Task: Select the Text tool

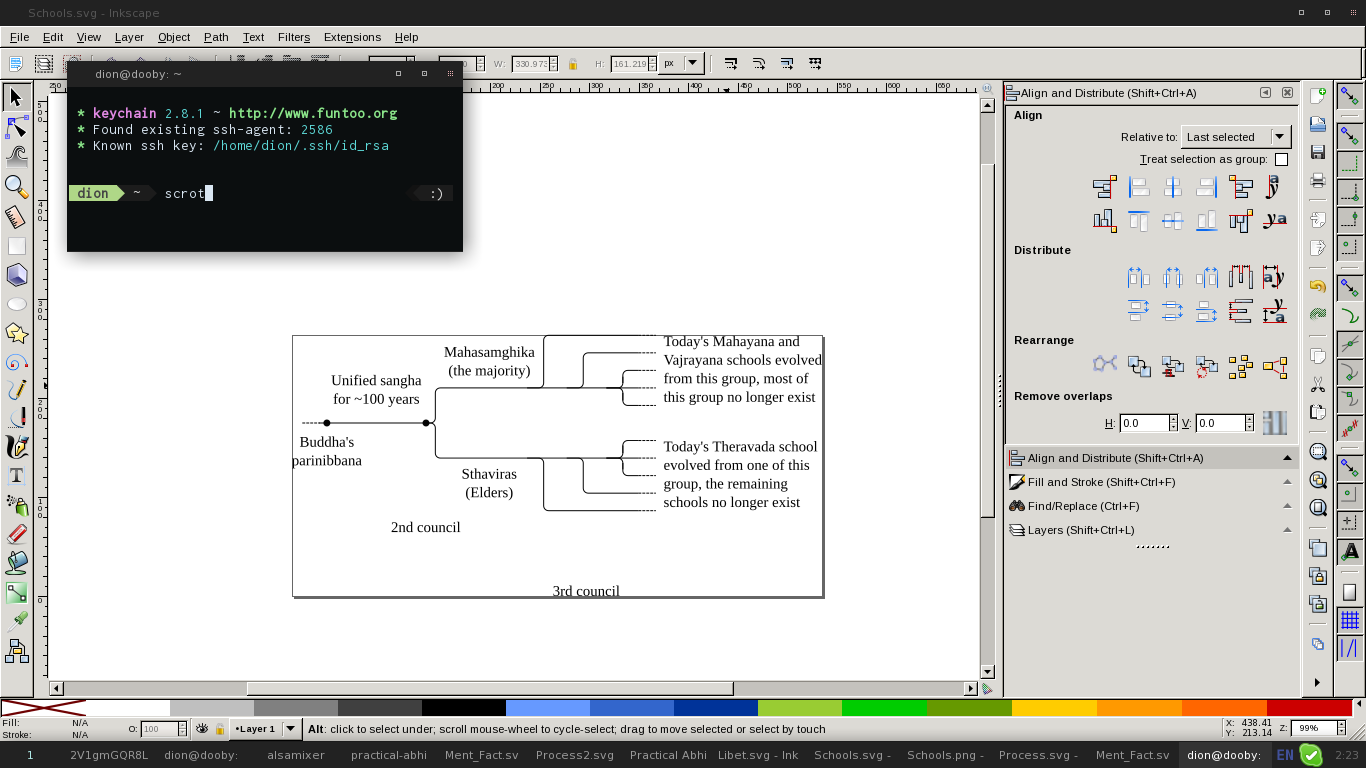Action: pos(16,475)
